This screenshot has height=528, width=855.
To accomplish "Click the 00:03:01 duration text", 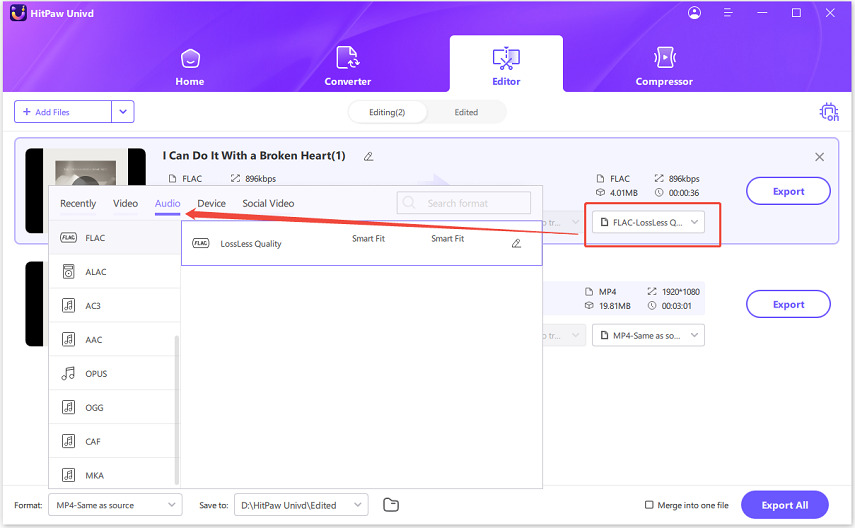I will coord(676,306).
